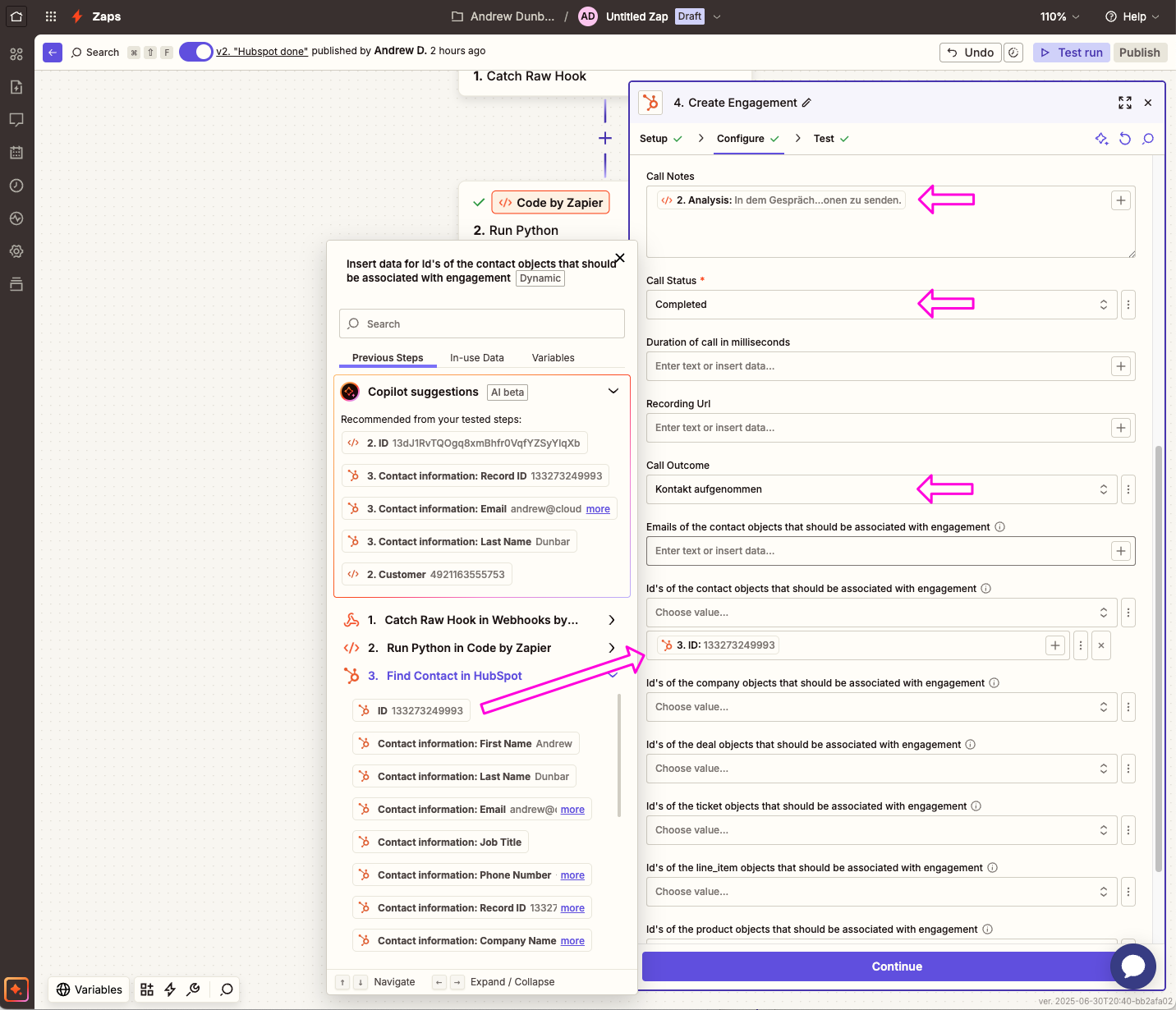
Task: Click the refresh fields icon in panel header
Action: (1125, 139)
